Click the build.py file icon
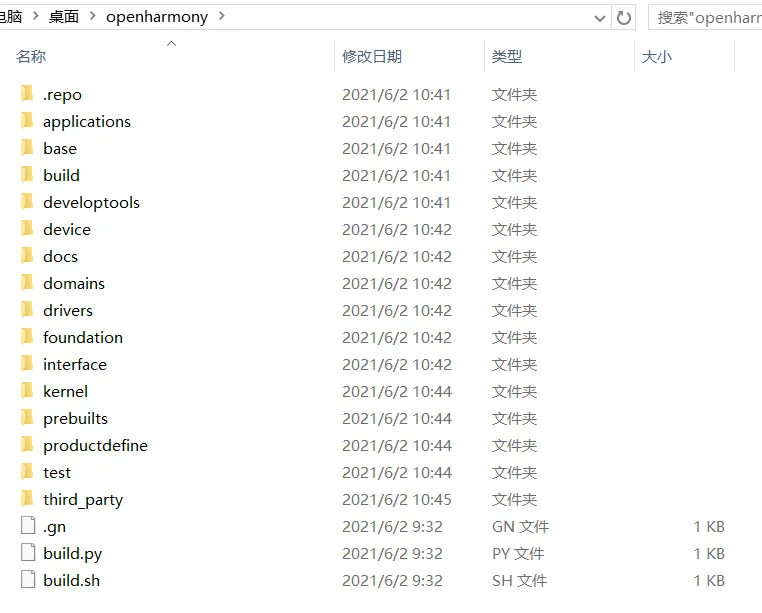The image size is (762, 613). point(28,553)
